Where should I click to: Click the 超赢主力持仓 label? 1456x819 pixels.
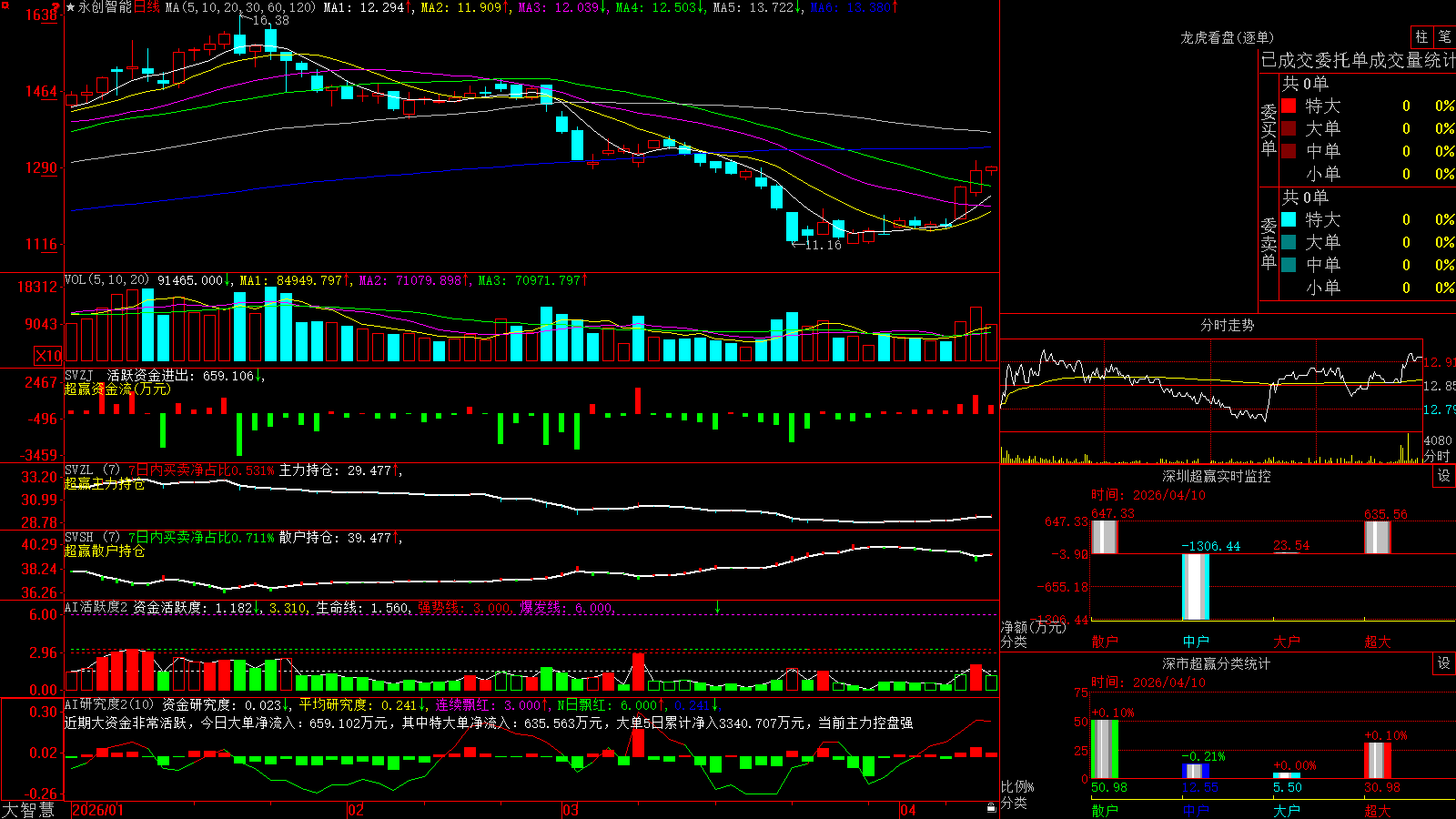click(105, 483)
